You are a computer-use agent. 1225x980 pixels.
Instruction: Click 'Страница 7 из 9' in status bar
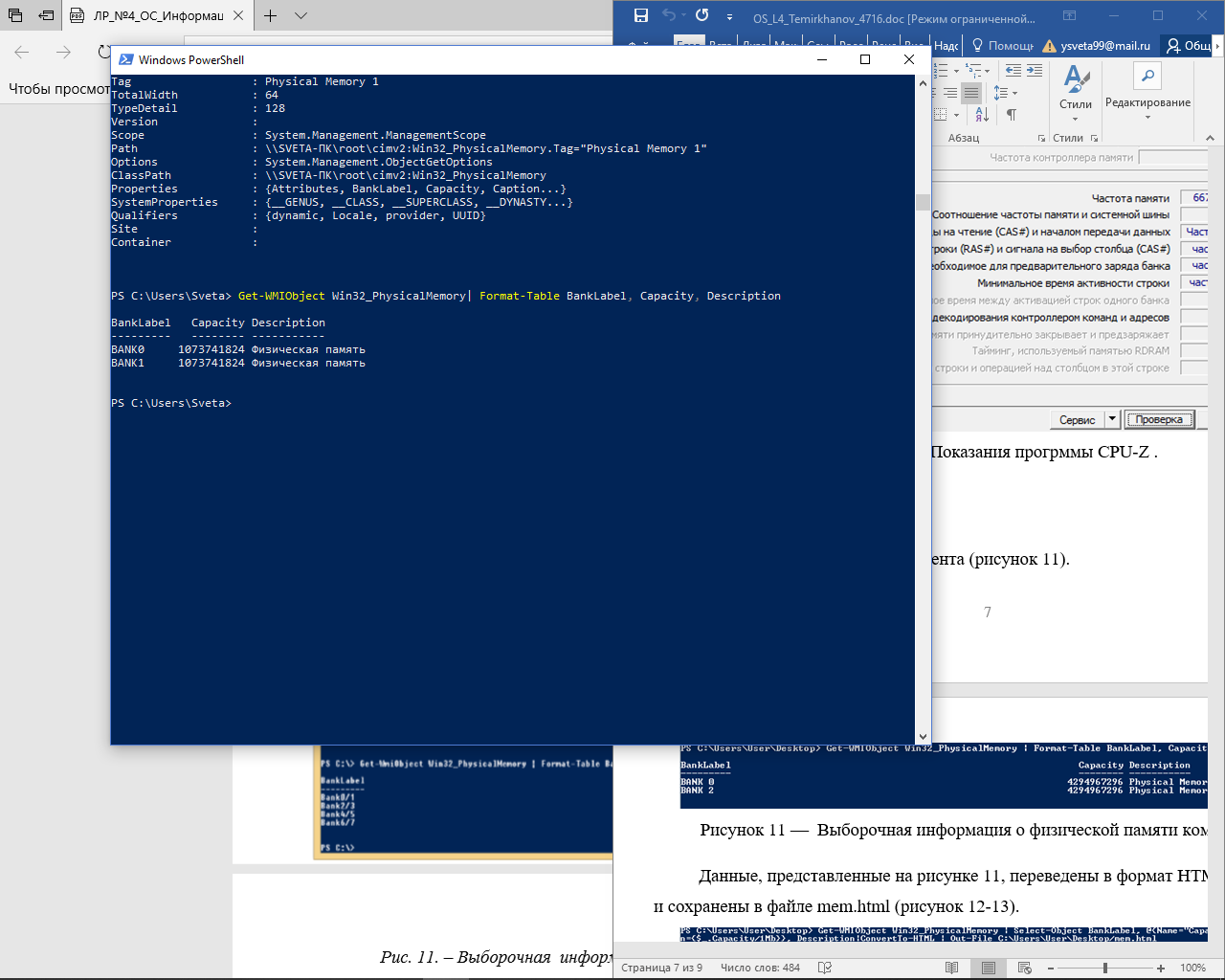click(x=661, y=968)
